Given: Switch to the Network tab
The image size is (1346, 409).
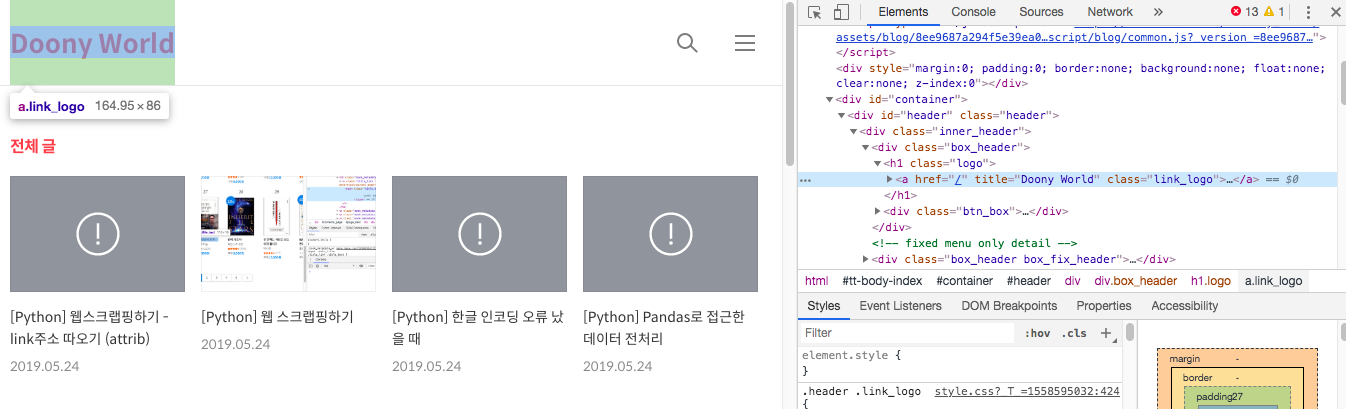Looking at the screenshot, I should pyautogui.click(x=1110, y=12).
